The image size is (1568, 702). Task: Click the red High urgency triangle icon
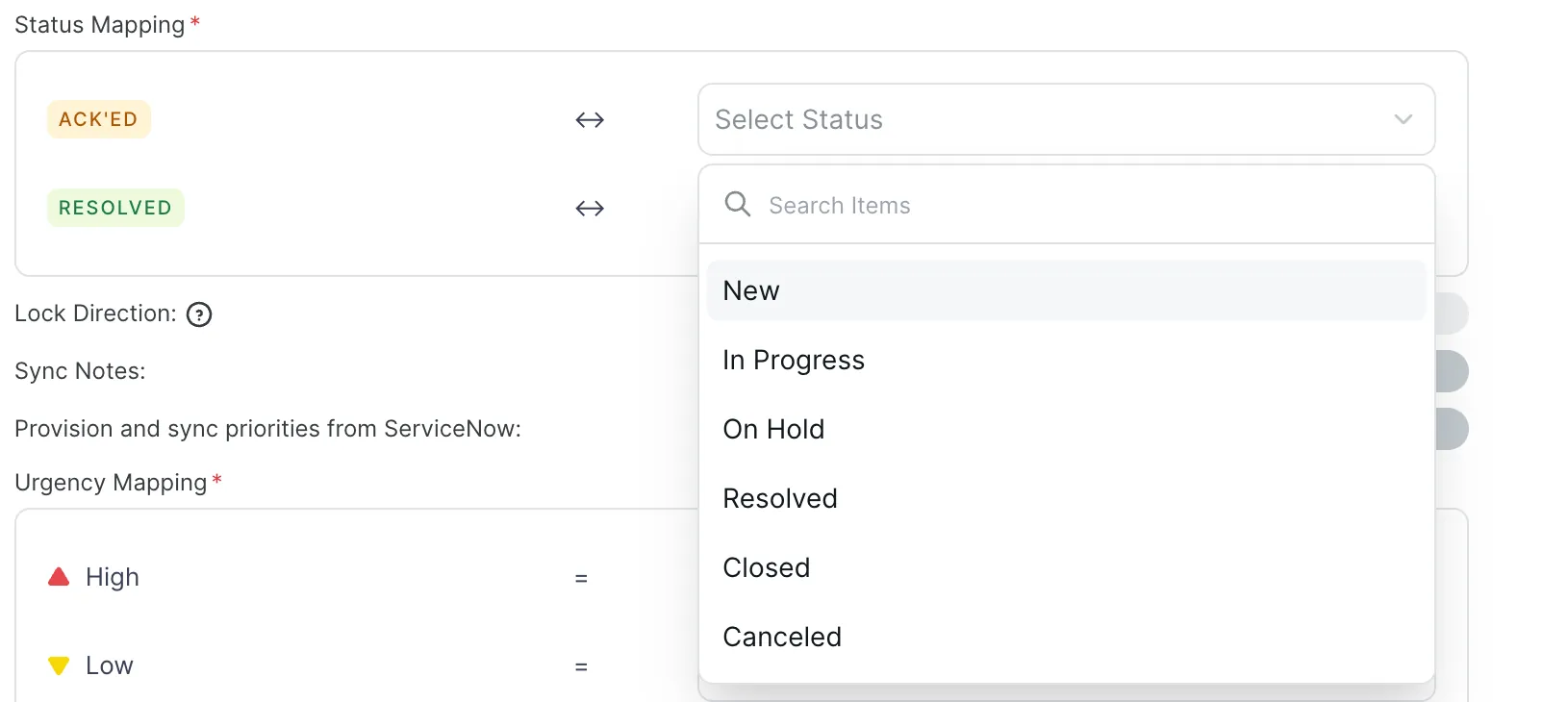point(59,577)
